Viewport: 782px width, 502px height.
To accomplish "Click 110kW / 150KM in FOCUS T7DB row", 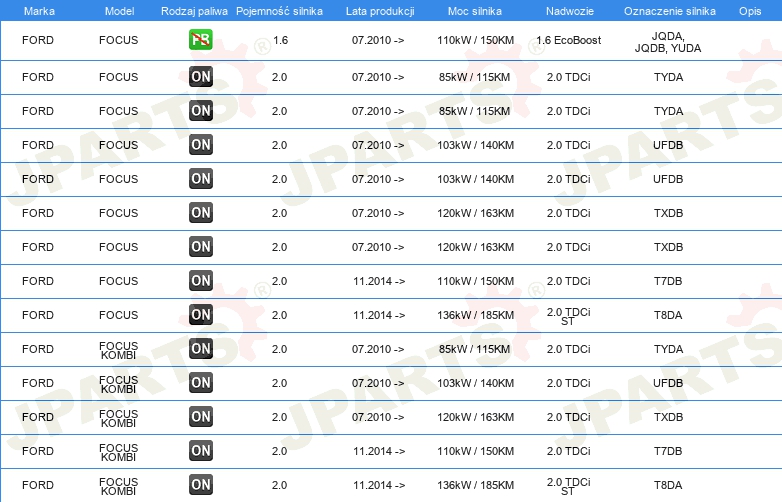I will (475, 281).
